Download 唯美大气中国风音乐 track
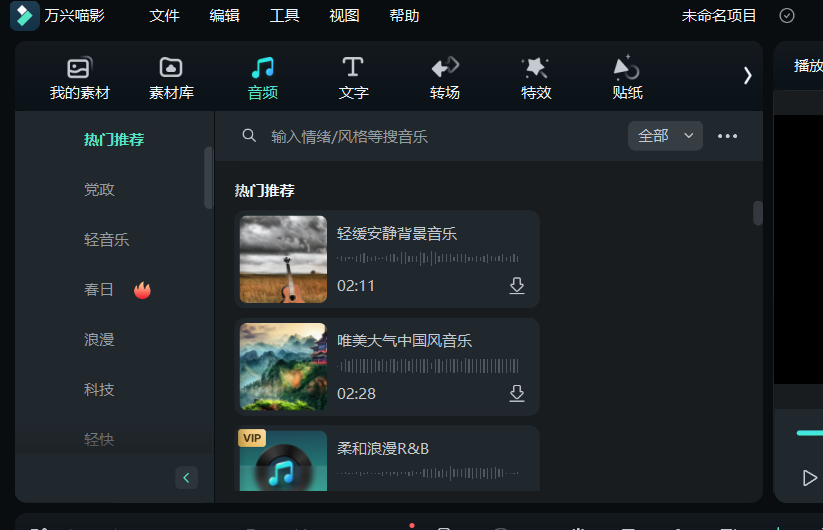The height and width of the screenshot is (530, 823). coord(517,393)
